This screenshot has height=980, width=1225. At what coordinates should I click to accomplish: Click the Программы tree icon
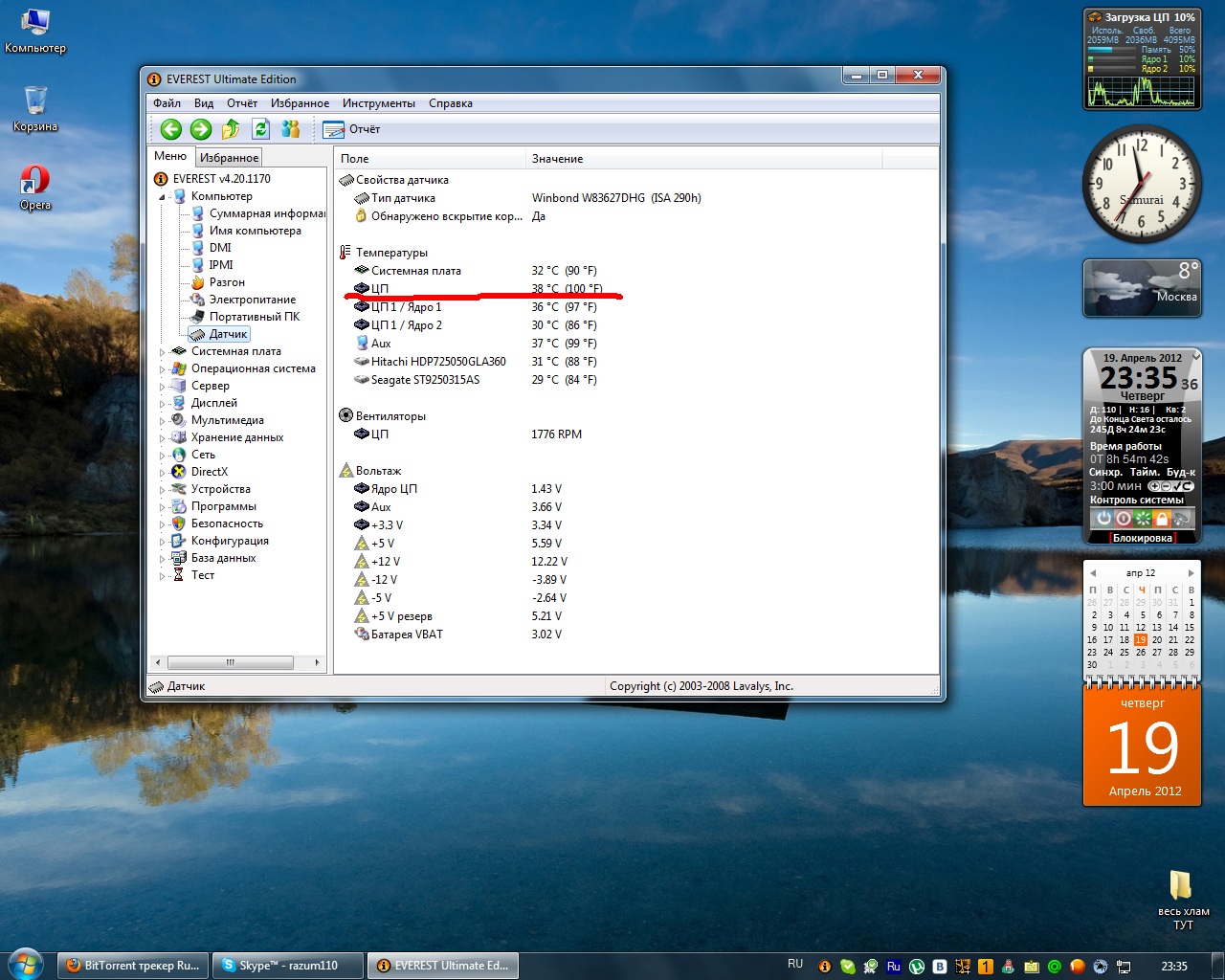click(178, 506)
